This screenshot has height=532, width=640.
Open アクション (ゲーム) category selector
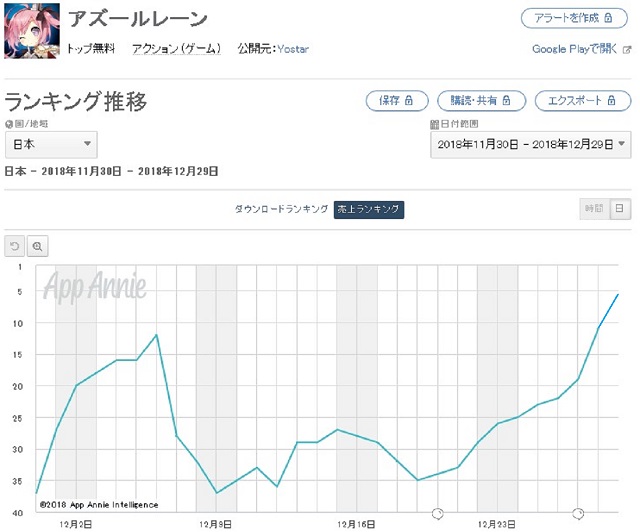coord(177,49)
